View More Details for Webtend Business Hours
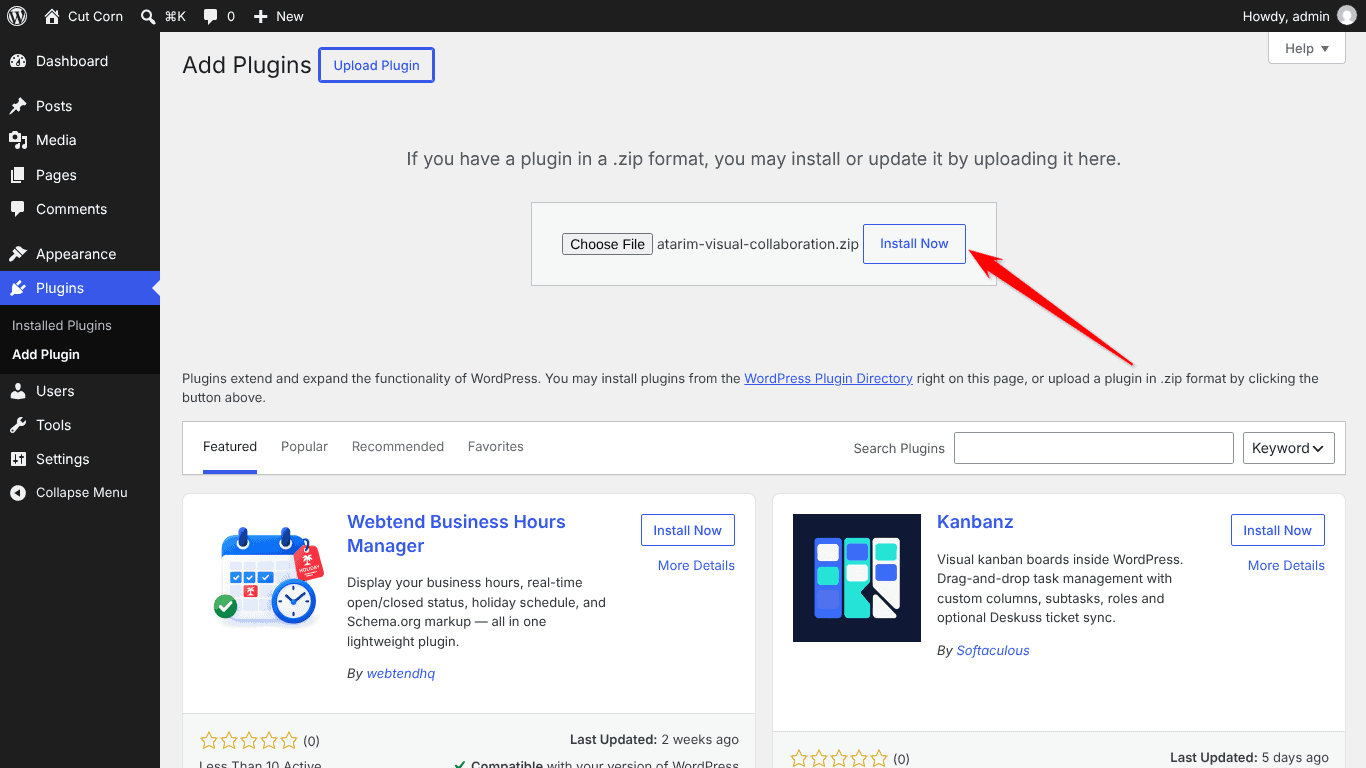 [696, 565]
